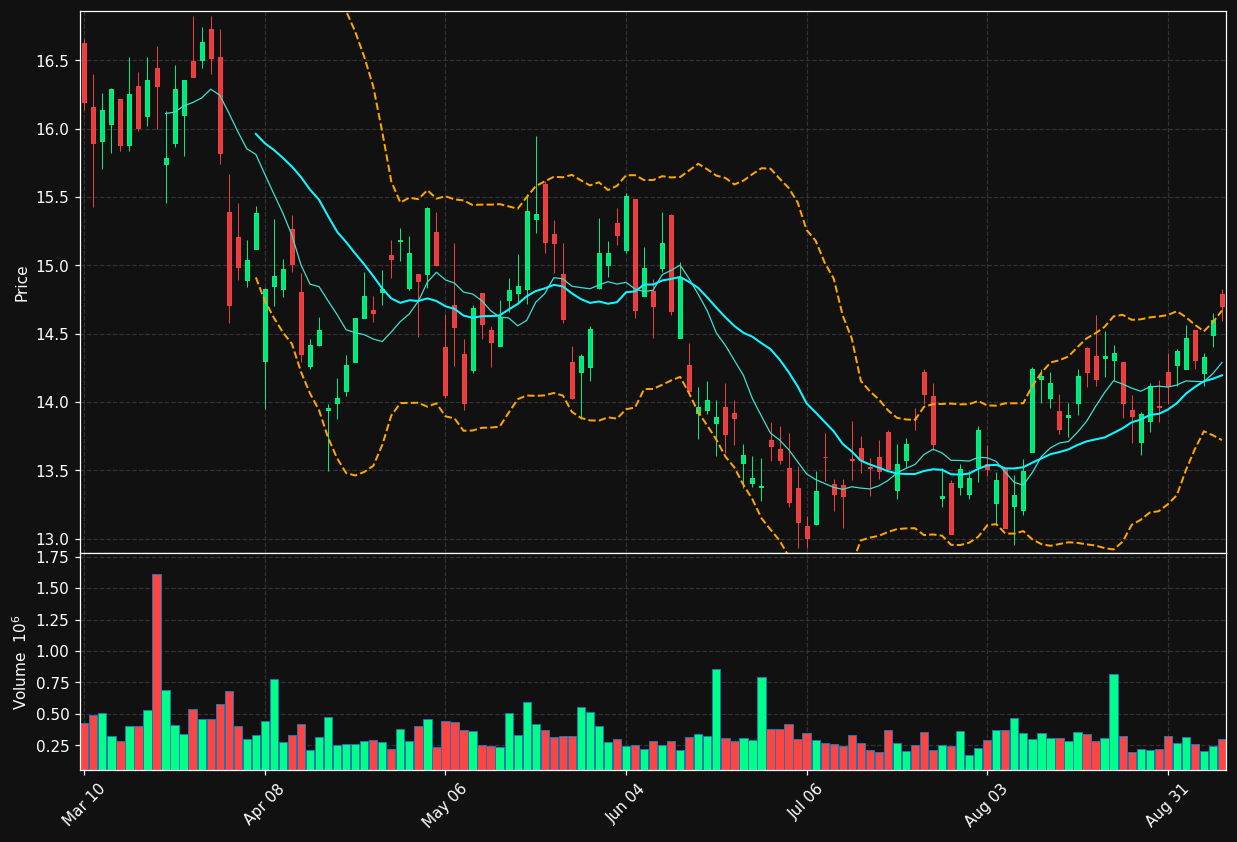Click the 16.0 price tick label
Image resolution: width=1237 pixels, height=842 pixels.
click(x=52, y=129)
